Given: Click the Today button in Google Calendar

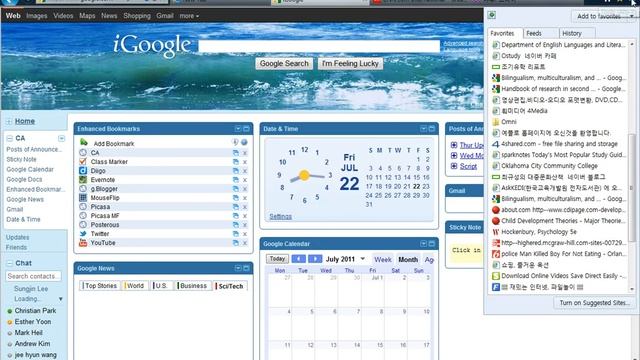Looking at the screenshot, I should pyautogui.click(x=277, y=259).
